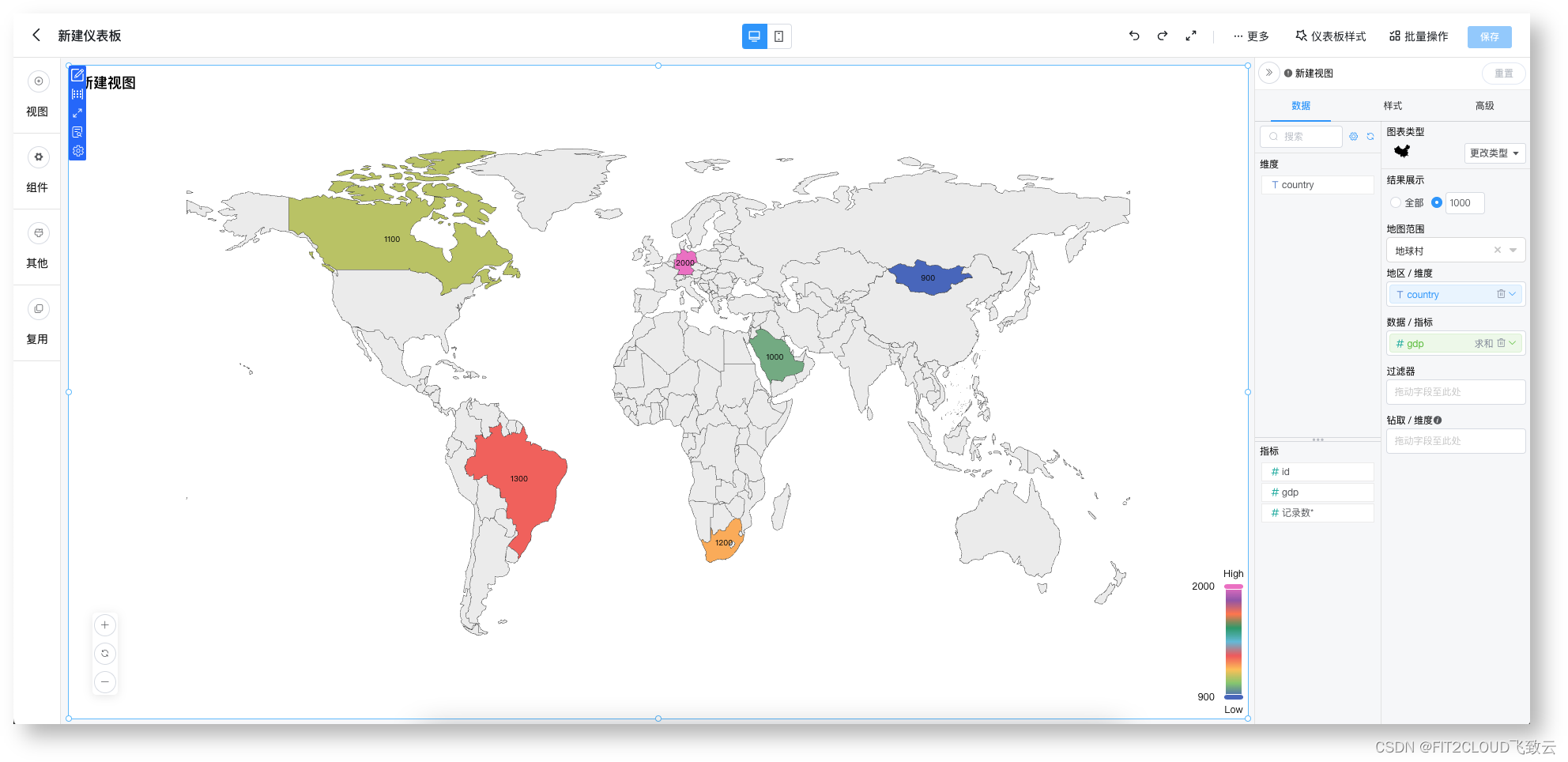Viewport: 1568px width, 762px height.
Task: Click the field 搜索 input box
Action: pyautogui.click(x=1301, y=137)
